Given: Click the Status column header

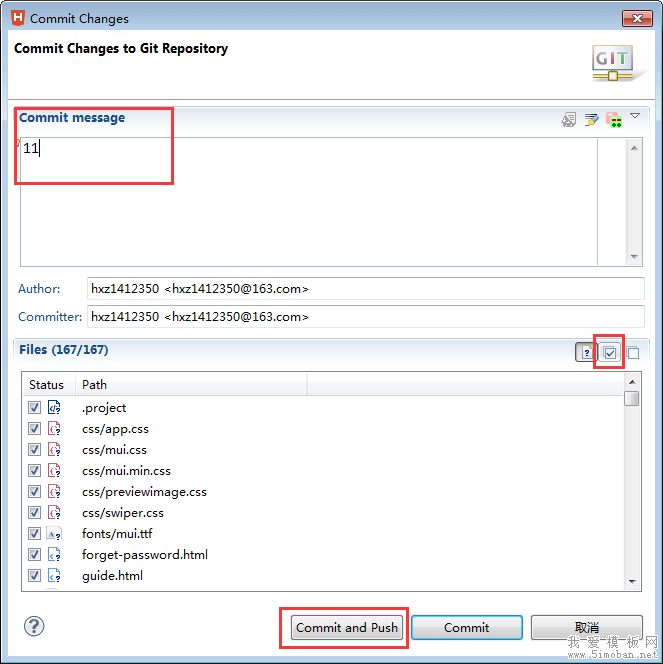Looking at the screenshot, I should [47, 385].
